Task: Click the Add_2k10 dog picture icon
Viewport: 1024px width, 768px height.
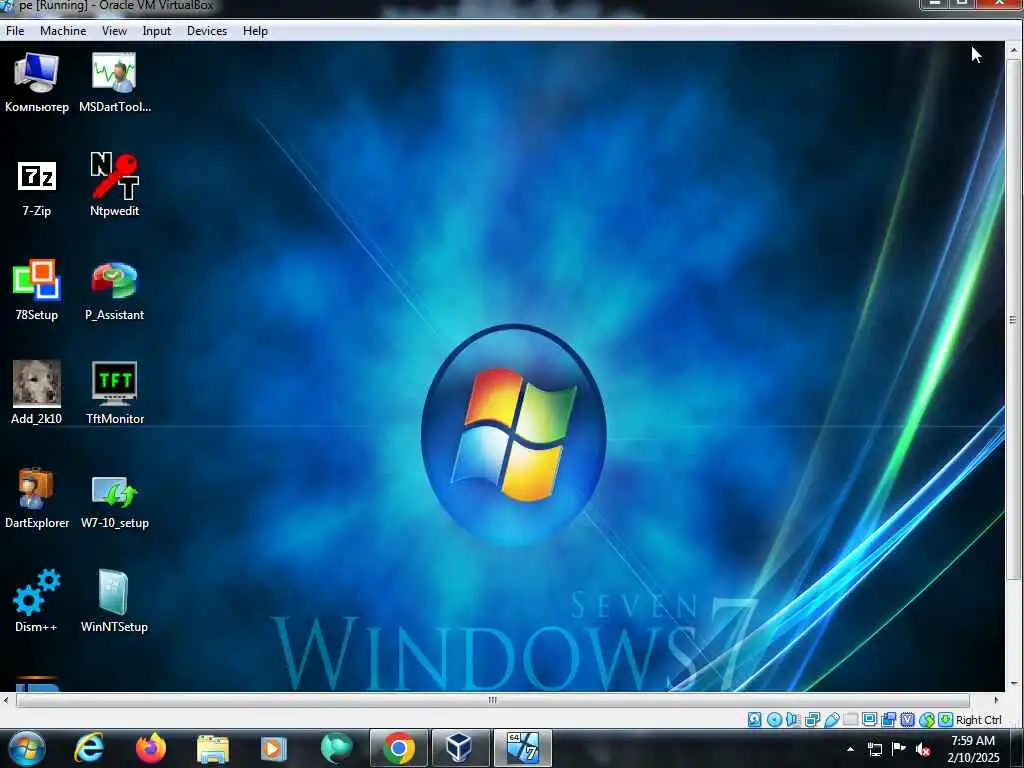Action: [37, 392]
